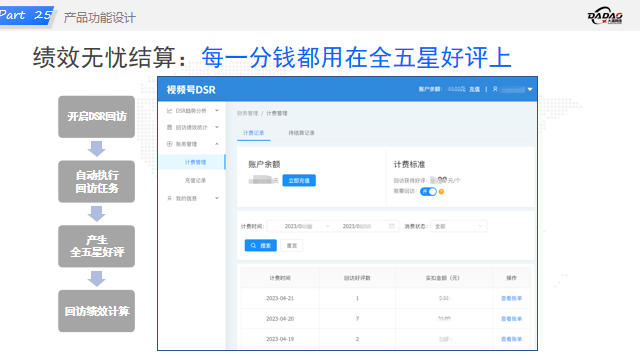Open 充值记录 in the sidebar

[x=195, y=180]
